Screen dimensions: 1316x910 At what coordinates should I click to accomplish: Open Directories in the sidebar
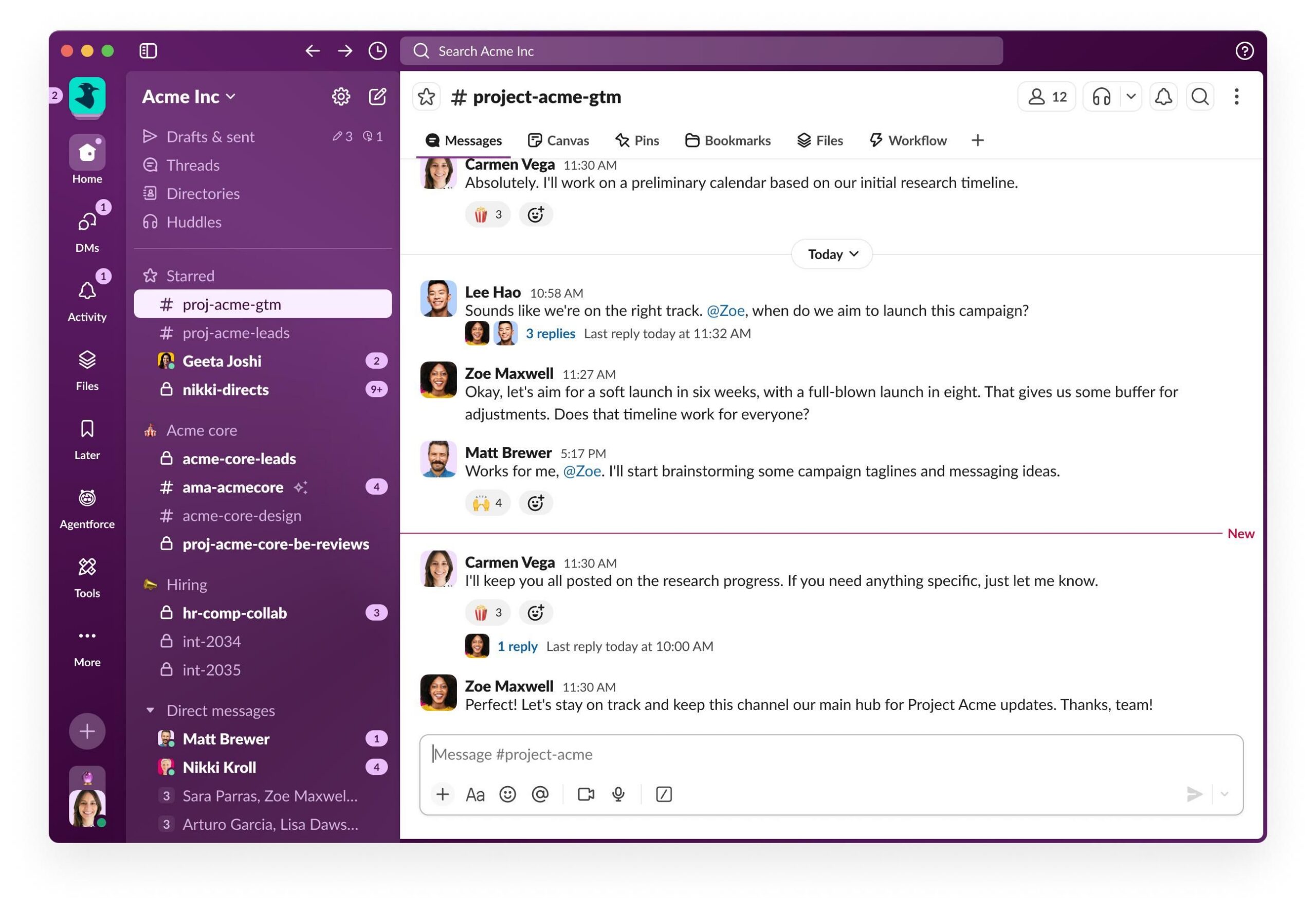click(263, 193)
